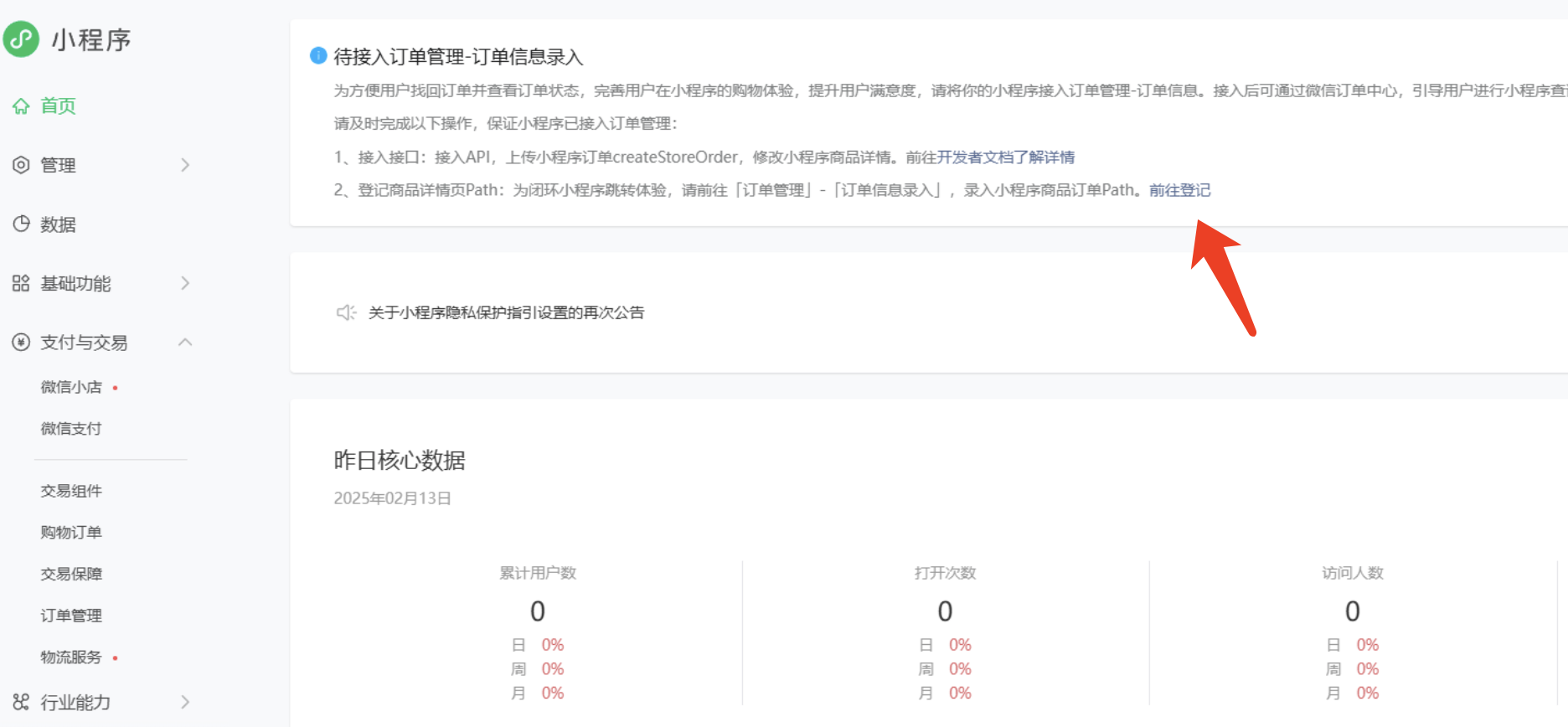The width and height of the screenshot is (1568, 727).
Task: Click the 0 value under 访问人数
Action: pyautogui.click(x=1353, y=611)
